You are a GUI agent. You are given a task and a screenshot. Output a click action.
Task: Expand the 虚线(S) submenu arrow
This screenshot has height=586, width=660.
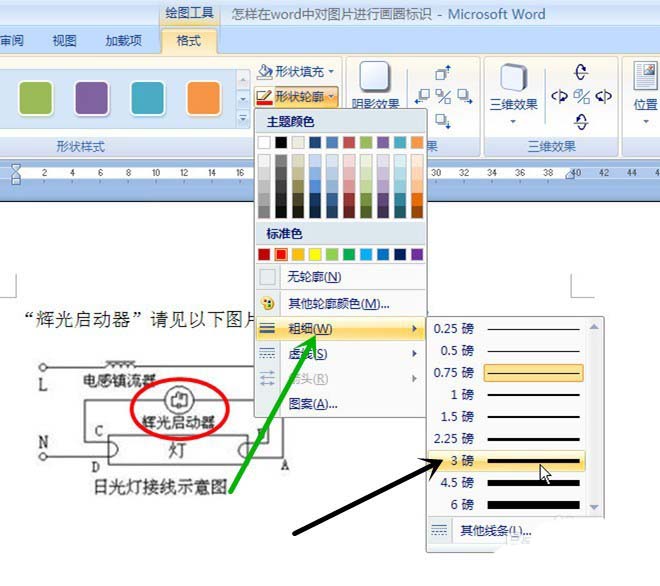[x=414, y=354]
